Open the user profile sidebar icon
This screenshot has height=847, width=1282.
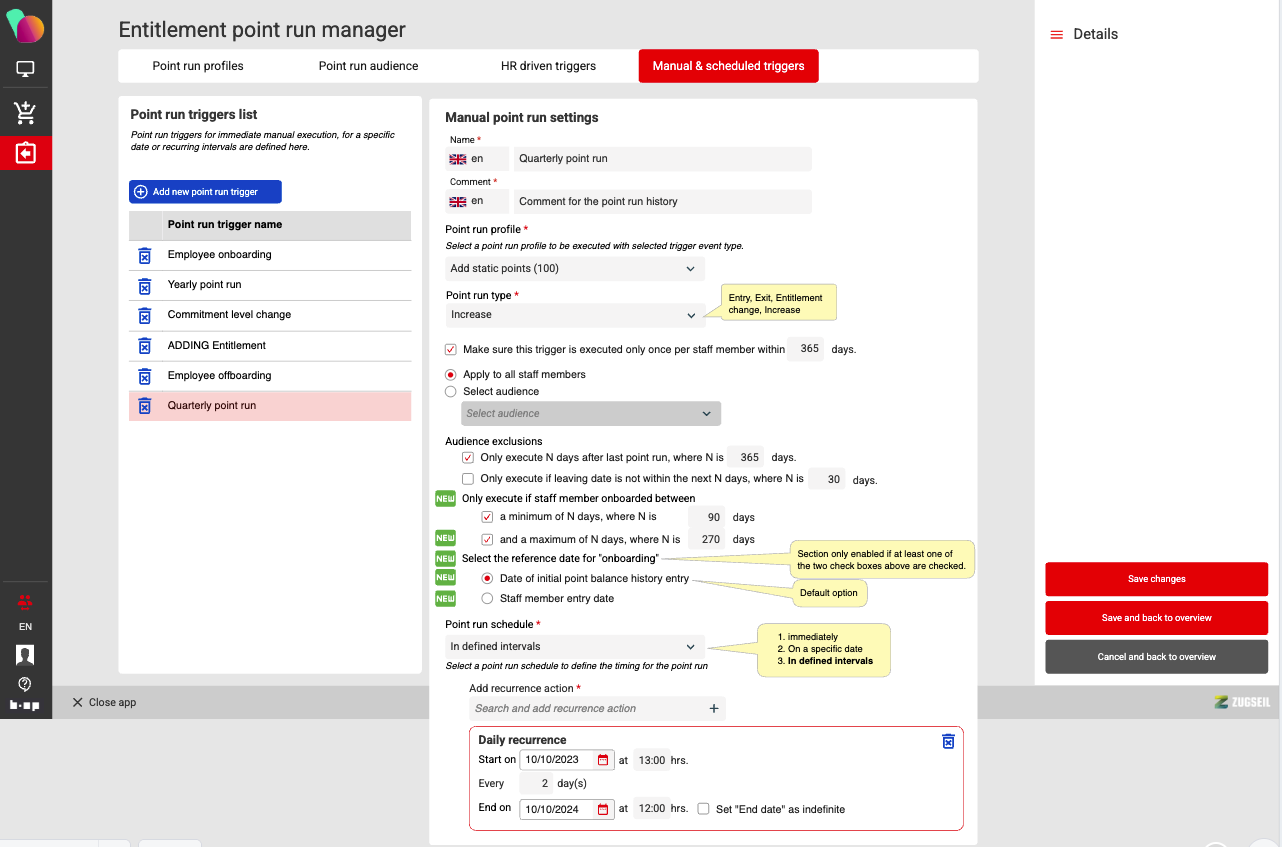pyautogui.click(x=25, y=655)
